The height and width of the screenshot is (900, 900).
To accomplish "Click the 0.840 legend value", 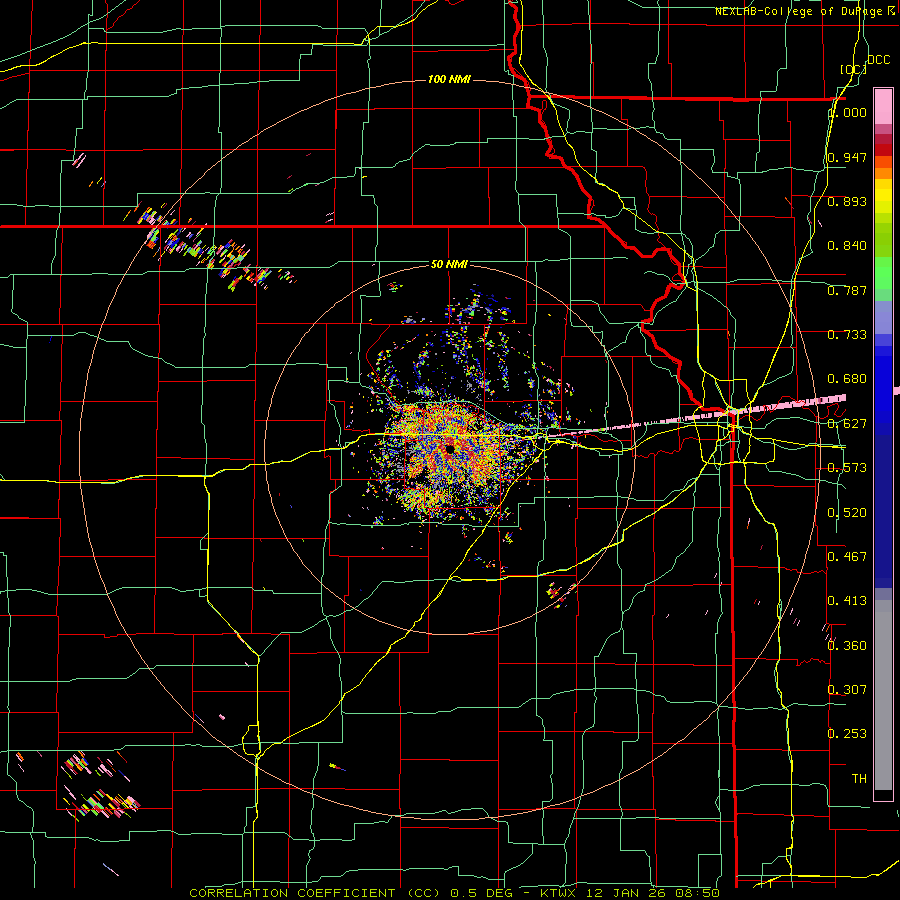I will point(847,246).
